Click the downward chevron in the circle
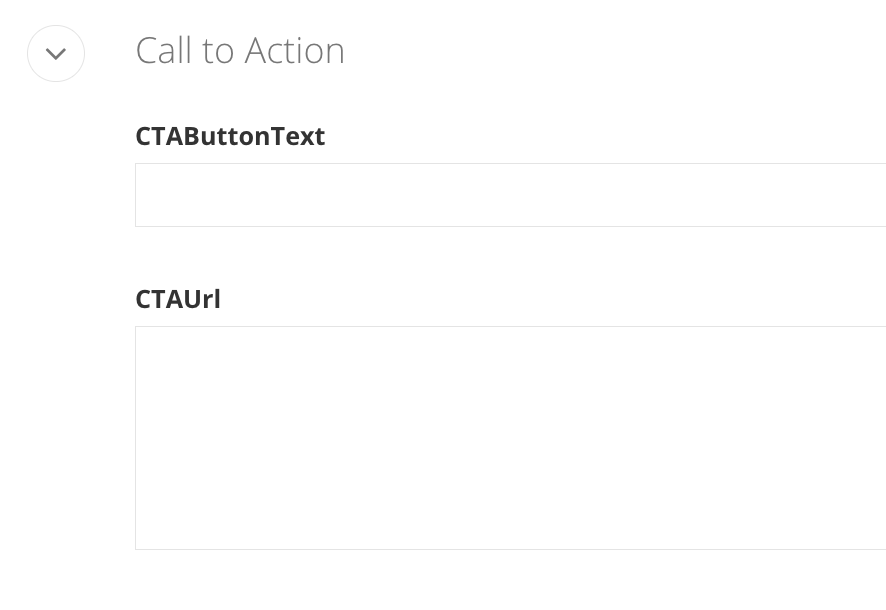Image resolution: width=886 pixels, height=610 pixels. (x=56, y=54)
